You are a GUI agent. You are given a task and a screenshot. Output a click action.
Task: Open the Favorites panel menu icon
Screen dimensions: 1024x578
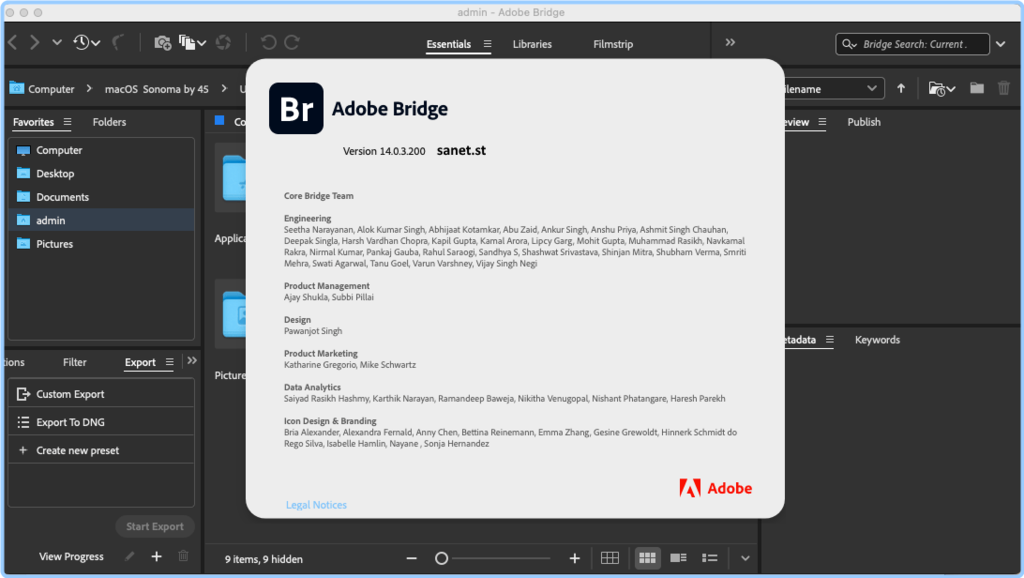[x=67, y=122]
